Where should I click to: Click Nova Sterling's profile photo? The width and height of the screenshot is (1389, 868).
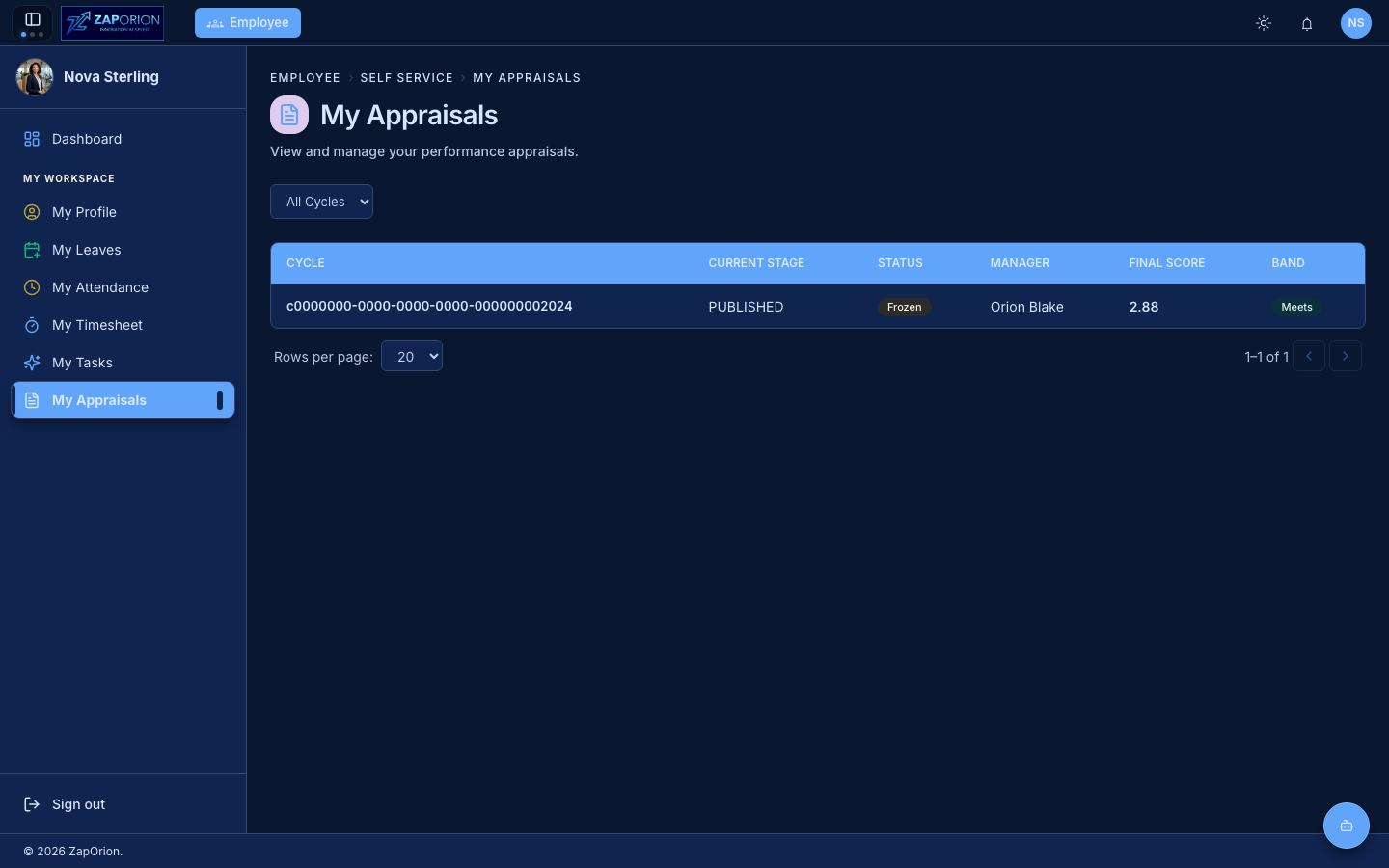(35, 77)
